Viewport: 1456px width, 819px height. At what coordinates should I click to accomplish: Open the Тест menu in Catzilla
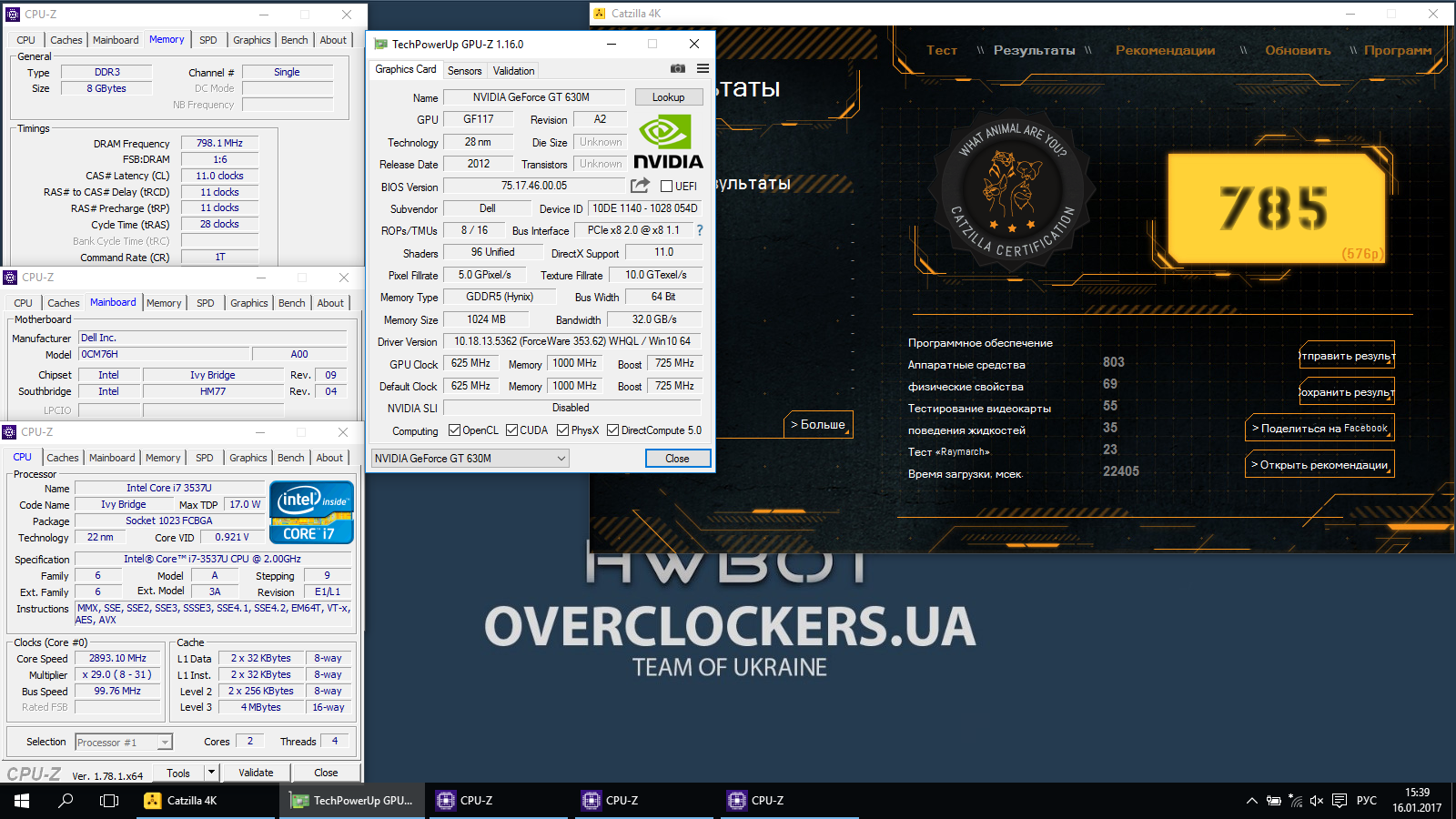(x=942, y=50)
